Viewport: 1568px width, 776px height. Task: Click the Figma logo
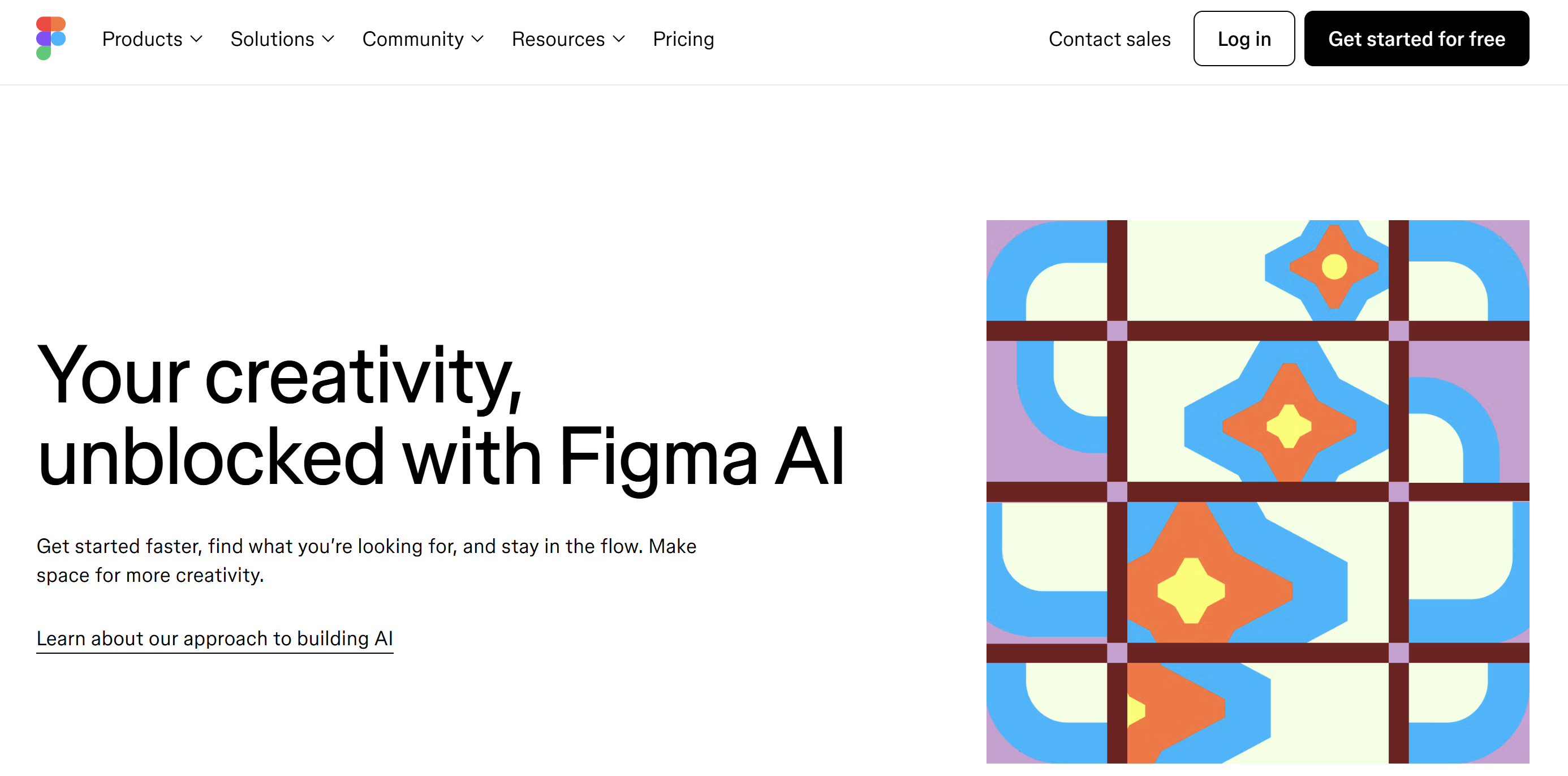point(51,38)
